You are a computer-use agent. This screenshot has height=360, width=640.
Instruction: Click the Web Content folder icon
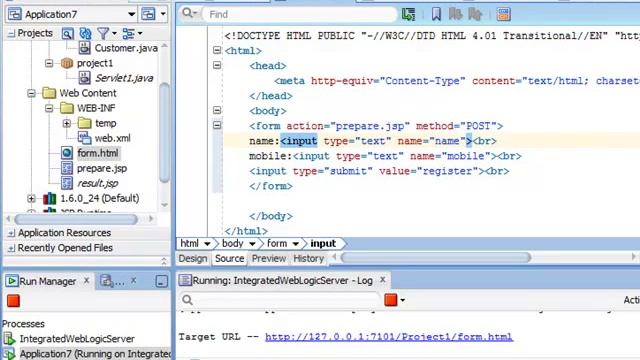[49, 93]
